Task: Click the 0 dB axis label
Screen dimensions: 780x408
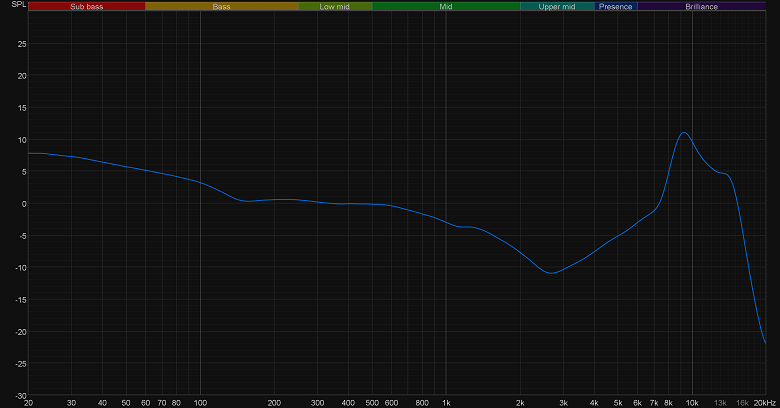Action: click(24, 204)
